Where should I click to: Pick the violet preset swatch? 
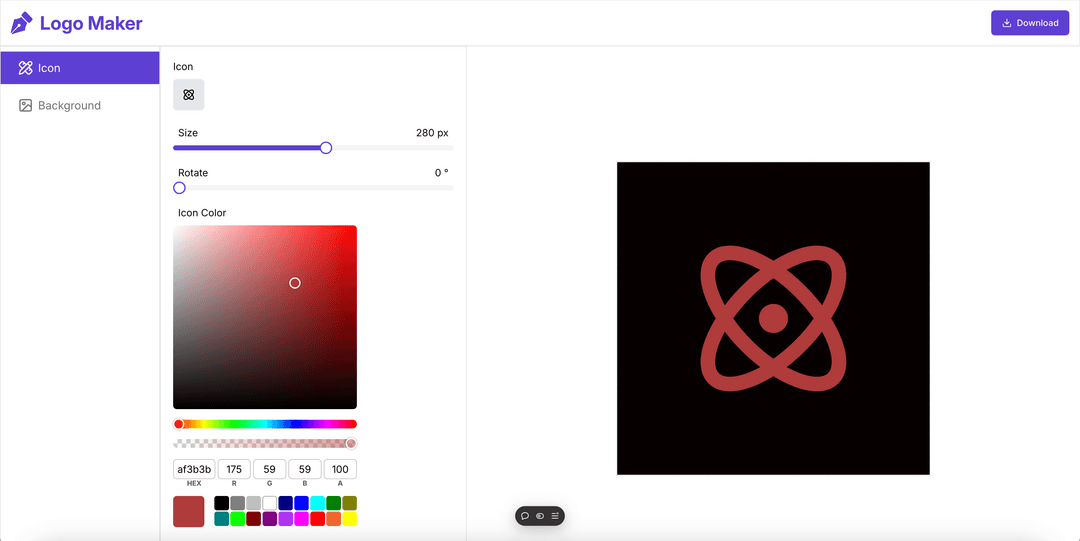pos(286,519)
